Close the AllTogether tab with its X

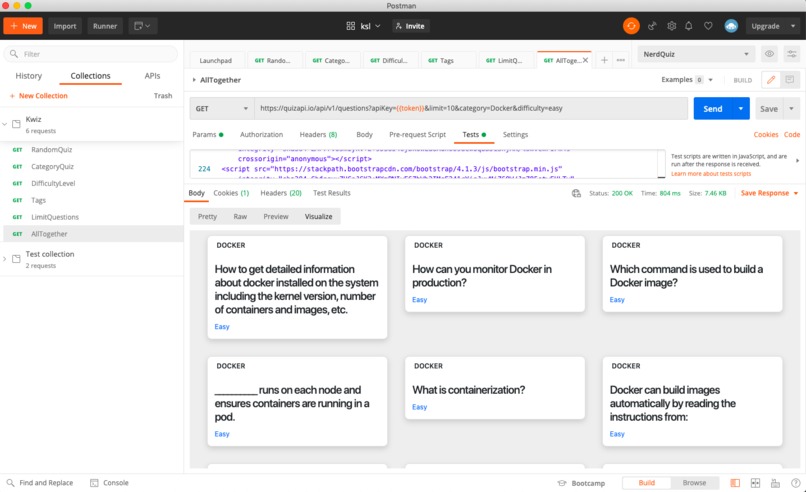[585, 60]
